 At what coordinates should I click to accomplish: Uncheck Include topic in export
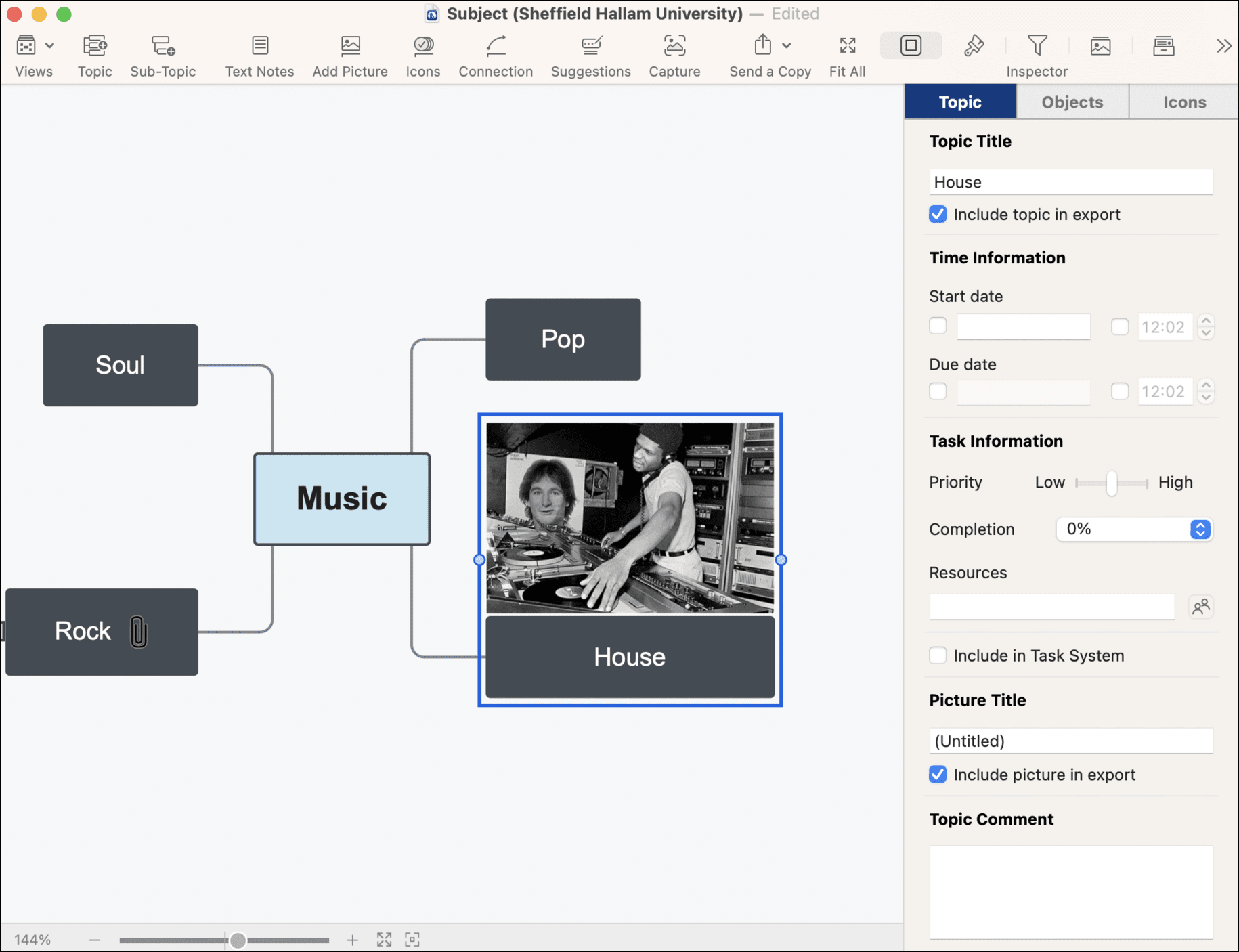938,215
